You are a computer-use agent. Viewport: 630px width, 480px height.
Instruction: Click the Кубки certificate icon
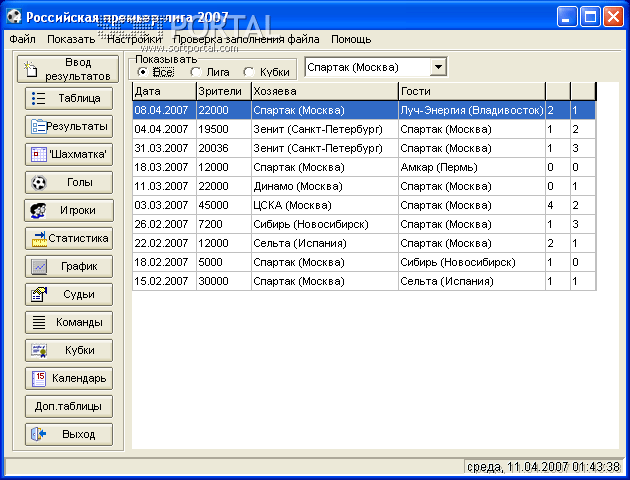(x=39, y=351)
